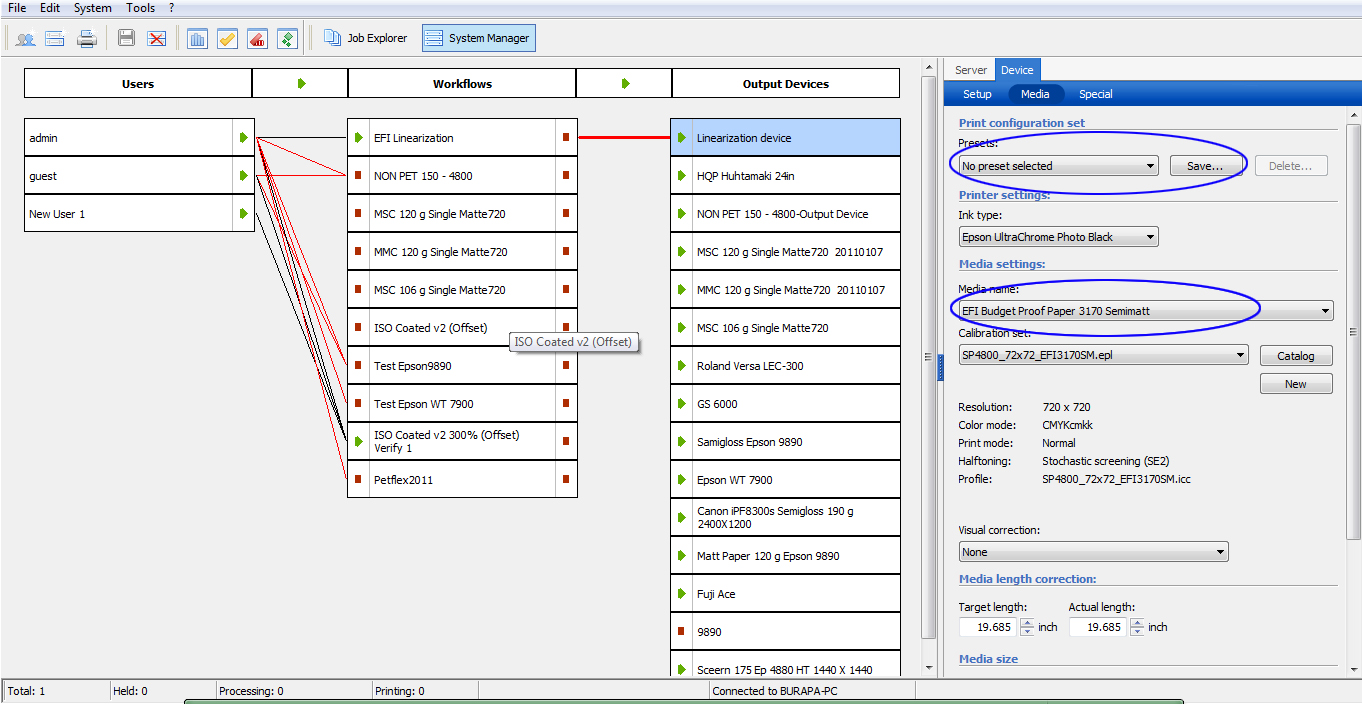Save configuration using the diskette toolbar icon
This screenshot has height=704, width=1362.
click(125, 38)
